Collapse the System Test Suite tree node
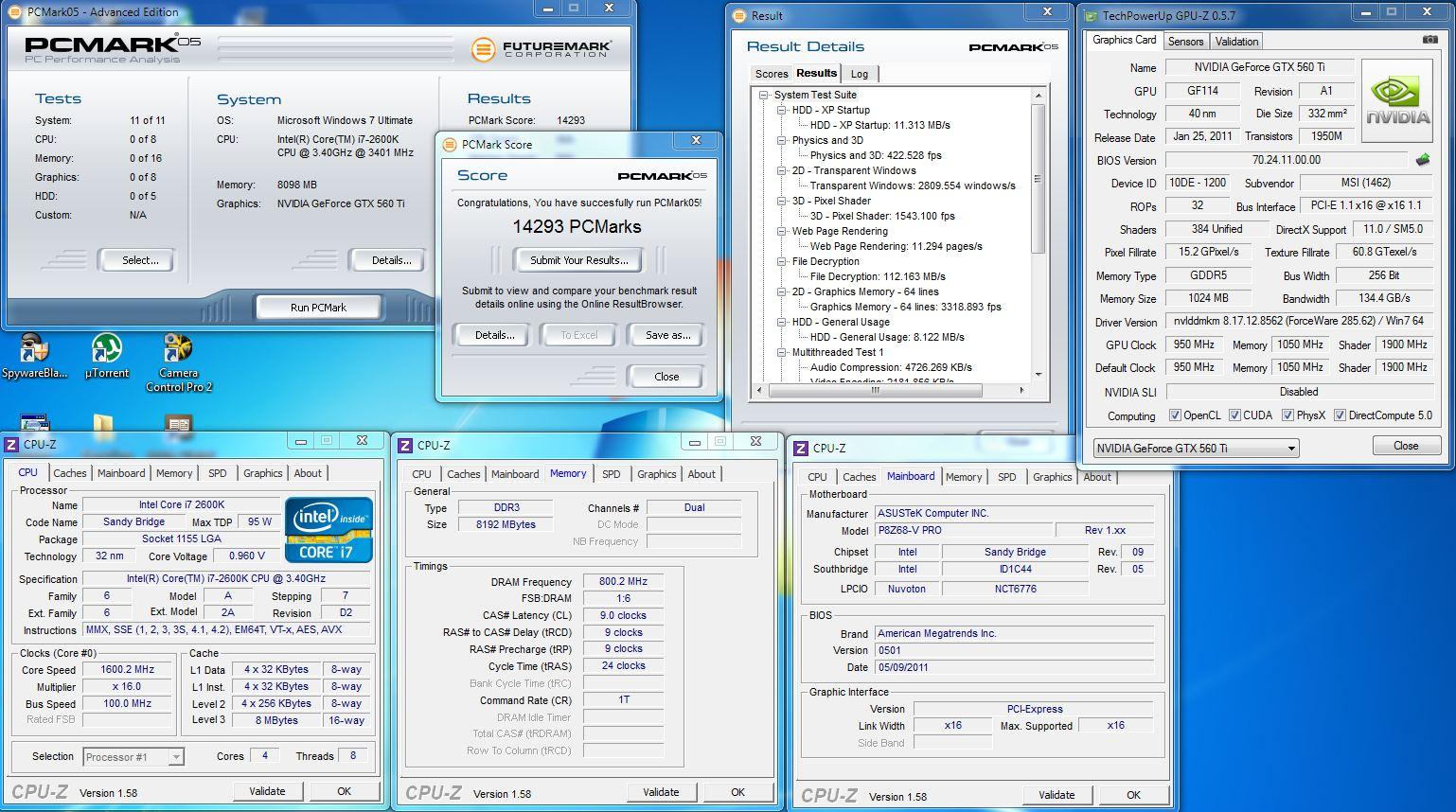 (x=764, y=95)
